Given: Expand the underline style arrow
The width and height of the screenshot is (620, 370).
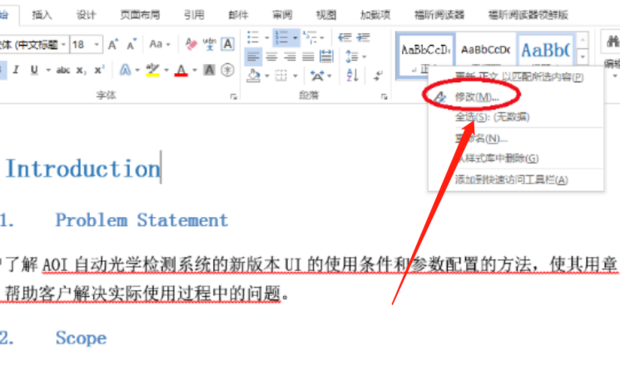Looking at the screenshot, I should 48,70.
